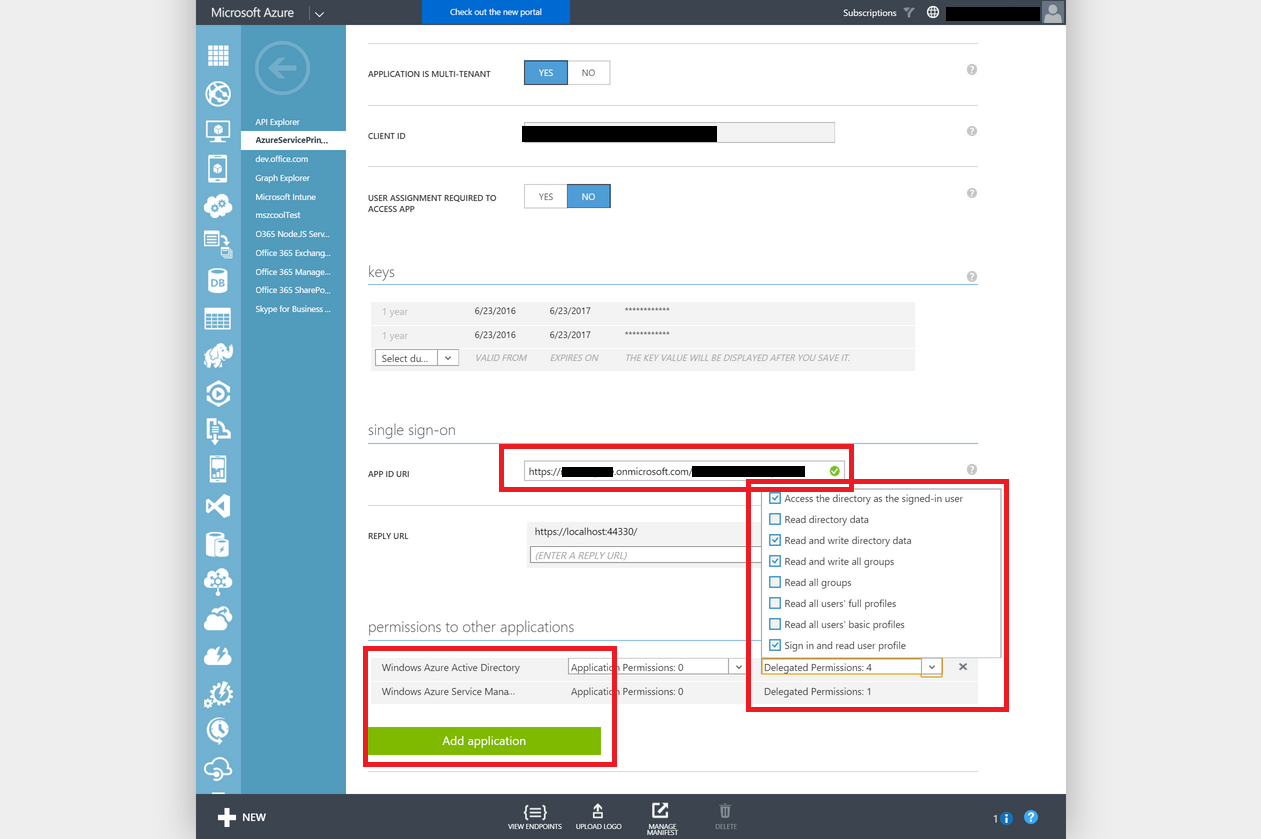
Task: Collapse Delegated Permissions: 4 dropdown
Action: pos(932,667)
